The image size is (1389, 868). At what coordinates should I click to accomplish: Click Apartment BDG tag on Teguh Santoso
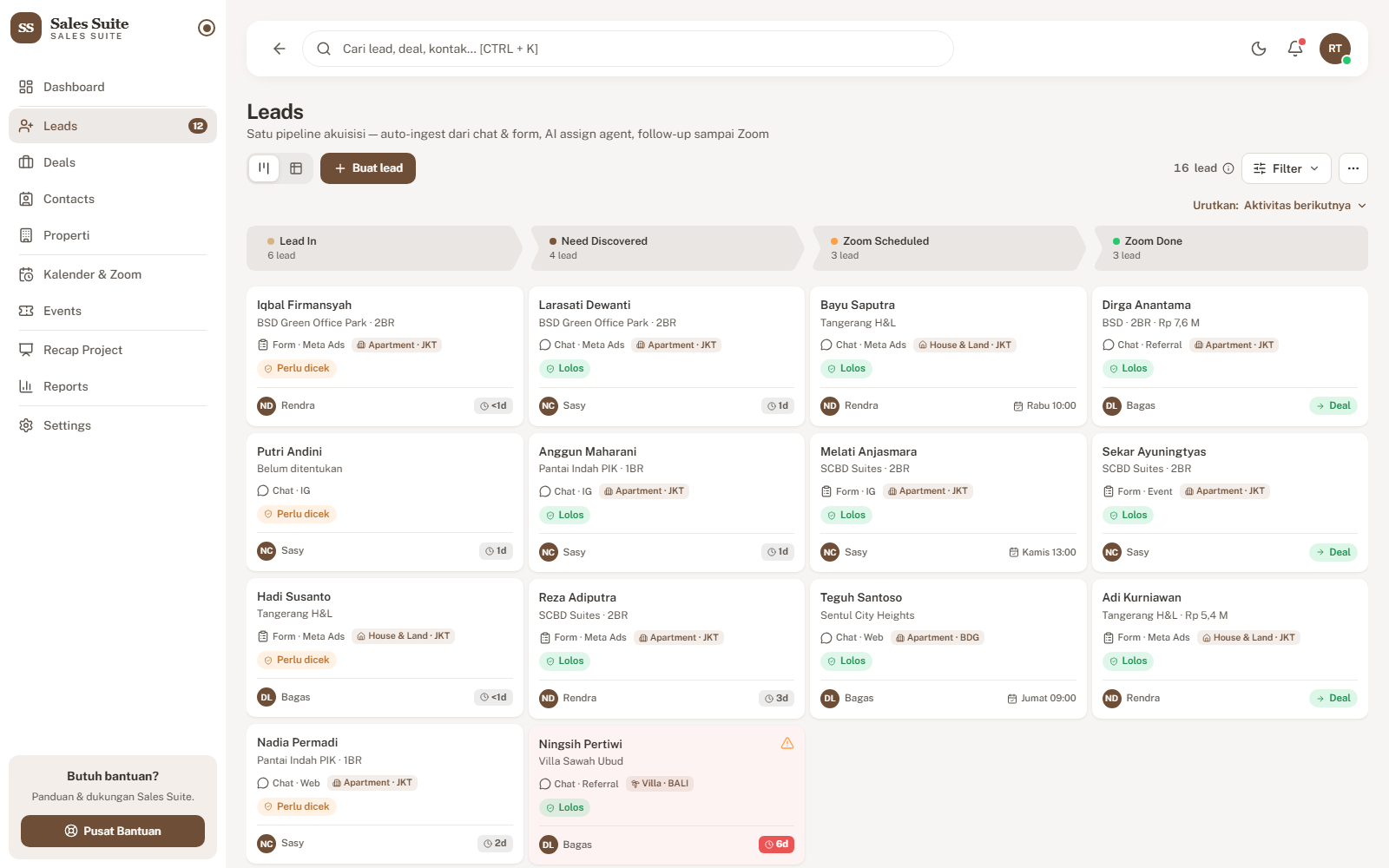point(938,637)
